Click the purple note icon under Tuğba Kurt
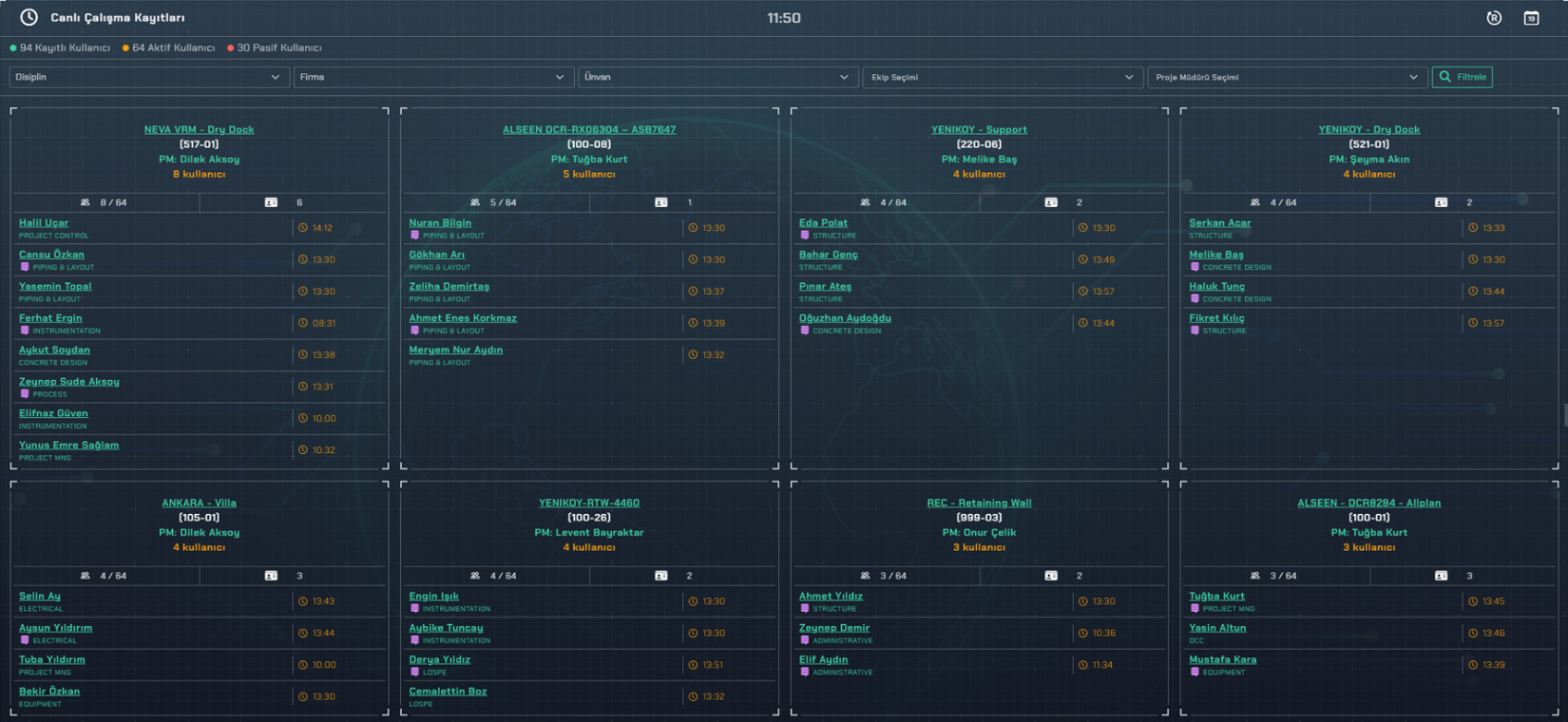1568x722 pixels. pos(1195,609)
